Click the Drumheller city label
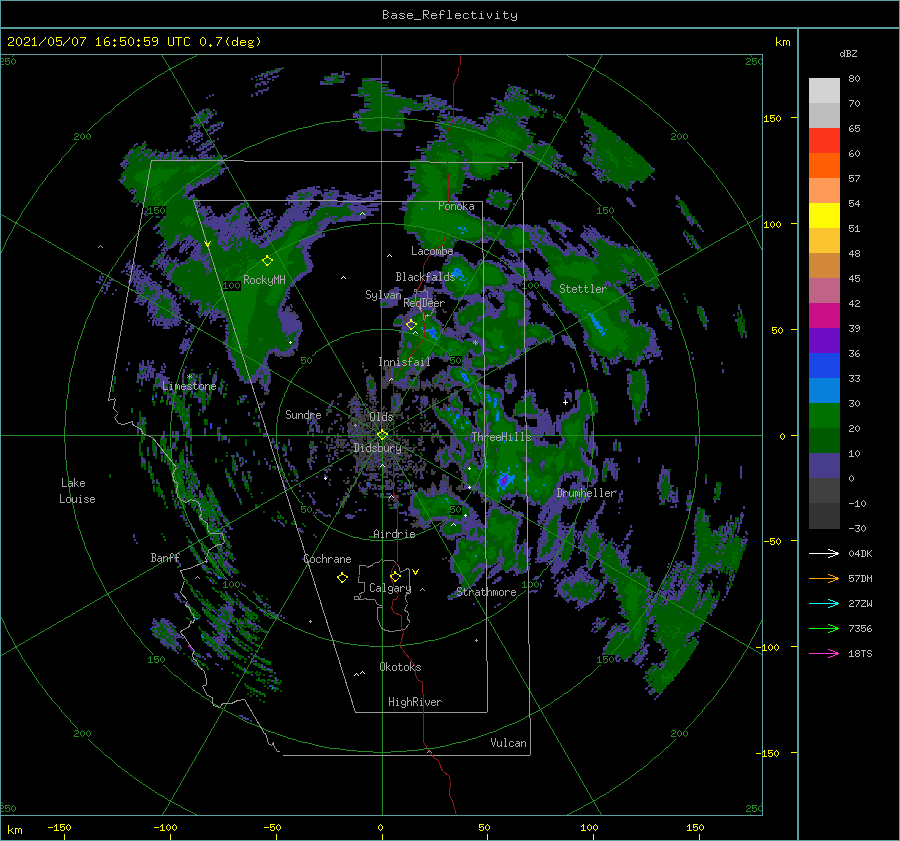This screenshot has width=900, height=841. 587,493
